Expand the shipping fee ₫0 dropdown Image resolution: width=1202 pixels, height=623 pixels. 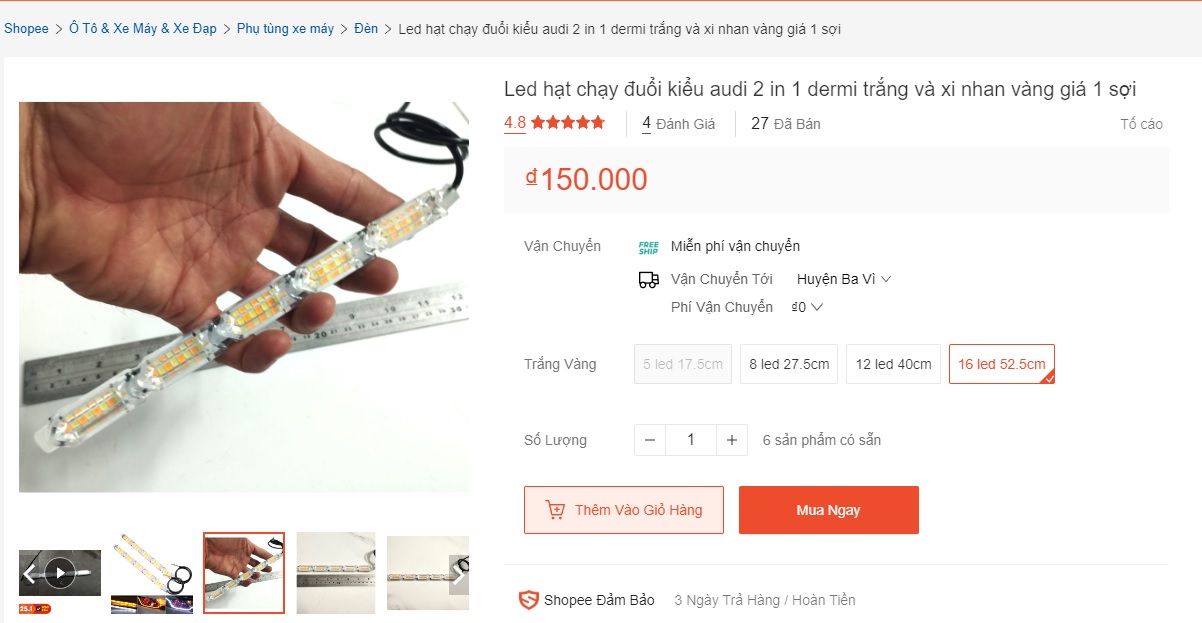[806, 307]
